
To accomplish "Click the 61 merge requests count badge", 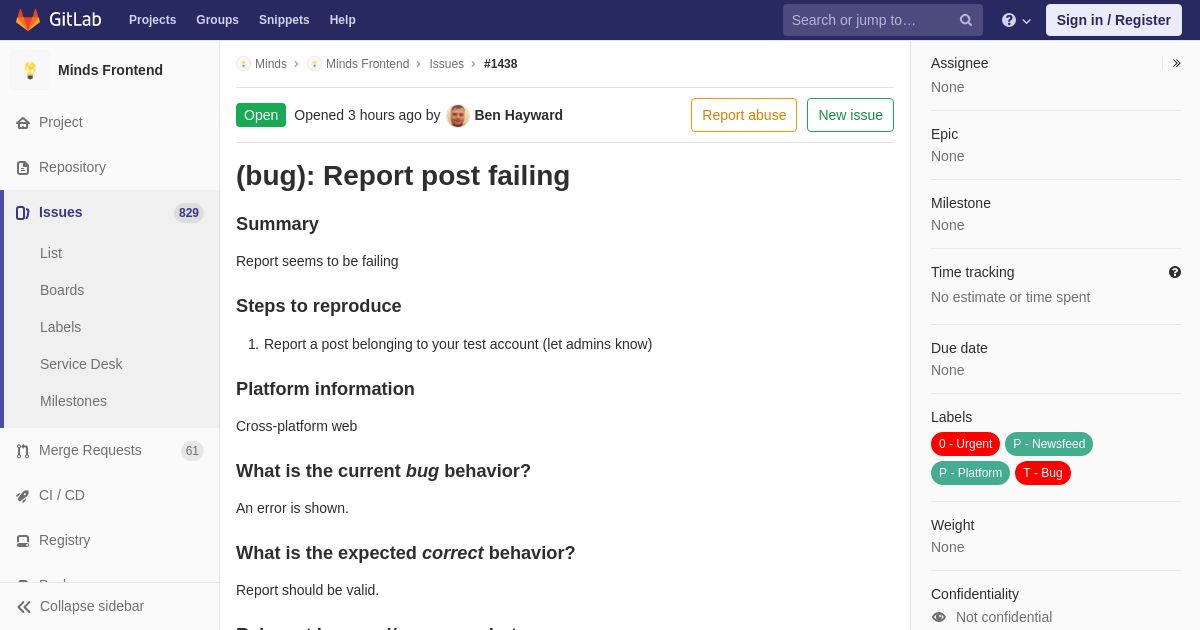I will coord(192,451).
